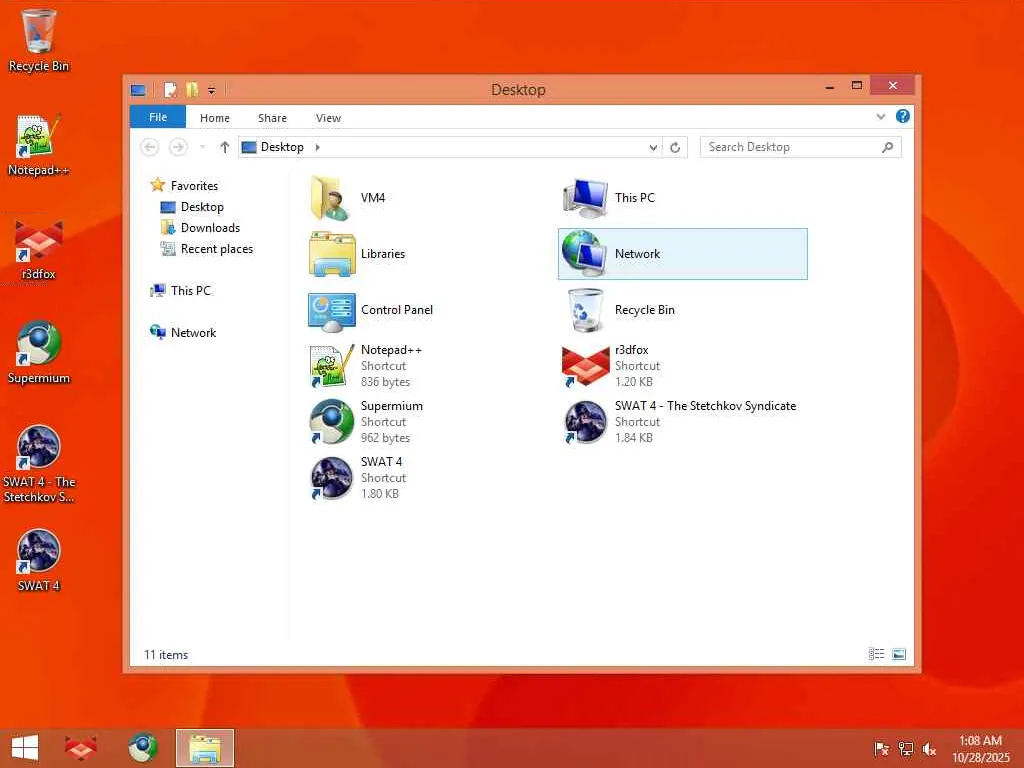Switch to large thumbnails view icon
This screenshot has height=768, width=1024.
pos(899,654)
